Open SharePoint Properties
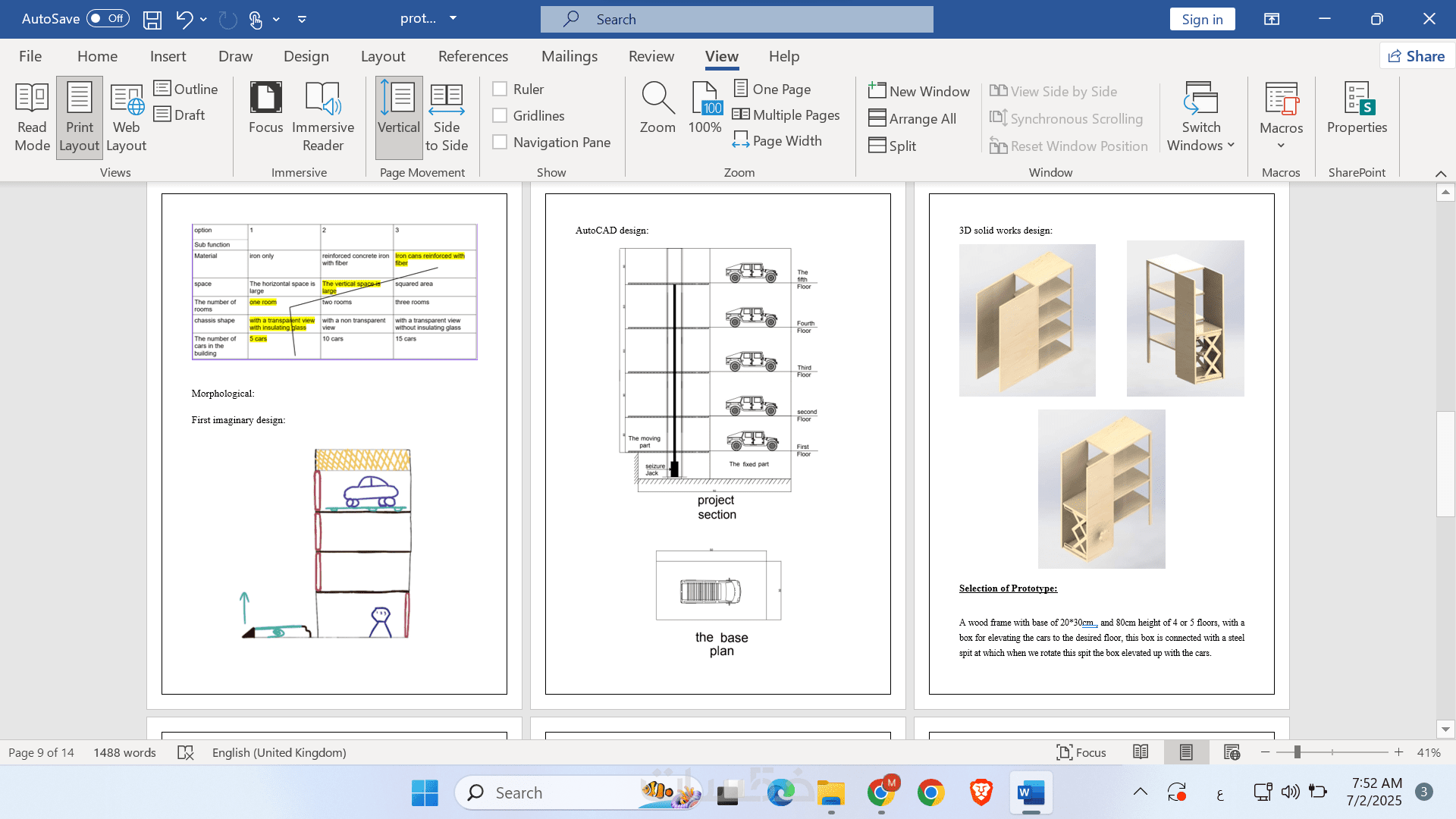Screen dimensions: 1456x819 [x=1357, y=110]
